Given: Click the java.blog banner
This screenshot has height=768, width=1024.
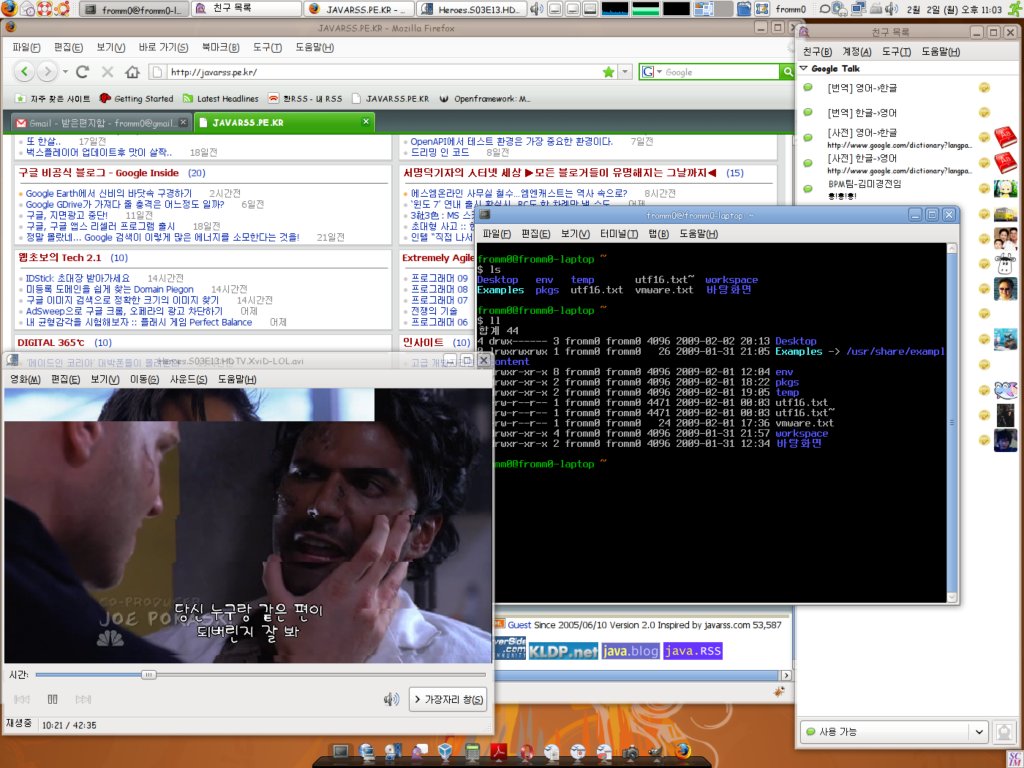Looking at the screenshot, I should tap(631, 651).
